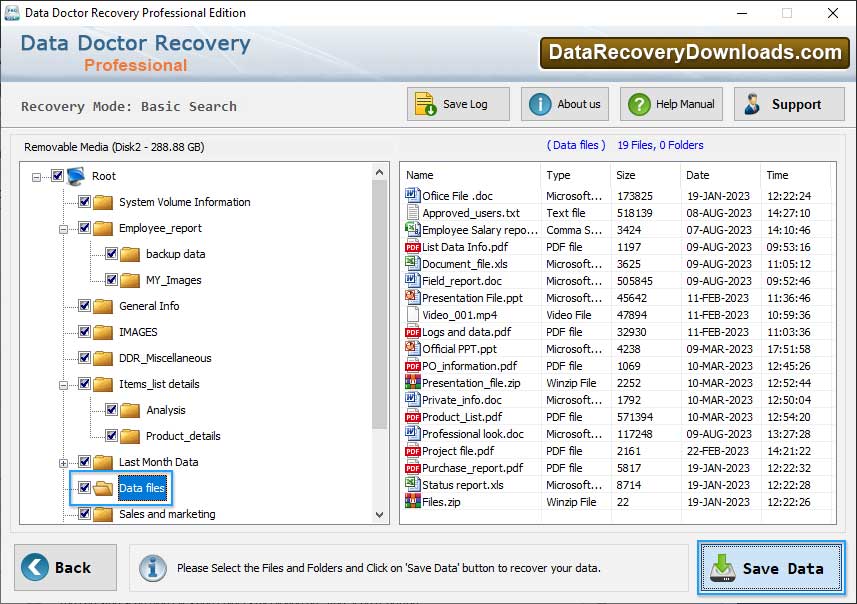Click the Word icon of Private_info.doc
The width and height of the screenshot is (857, 604).
(x=412, y=399)
